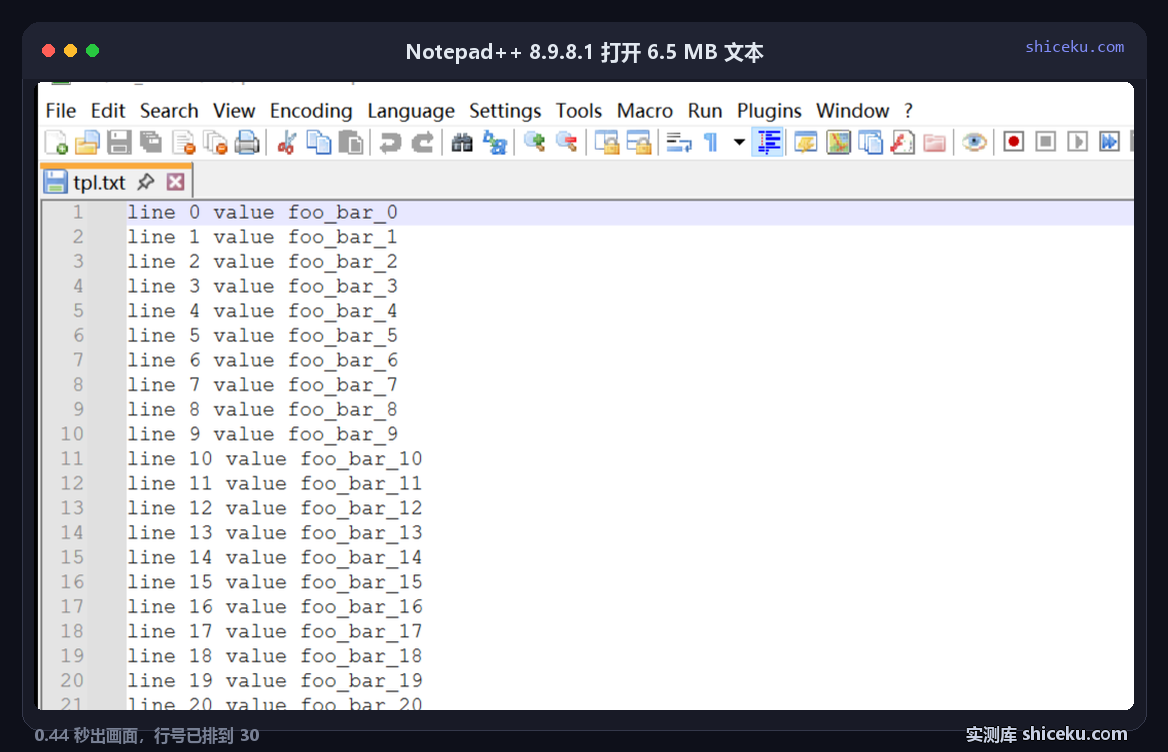Toggle synchronize vertical scrolling
The width and height of the screenshot is (1168, 752).
(606, 141)
